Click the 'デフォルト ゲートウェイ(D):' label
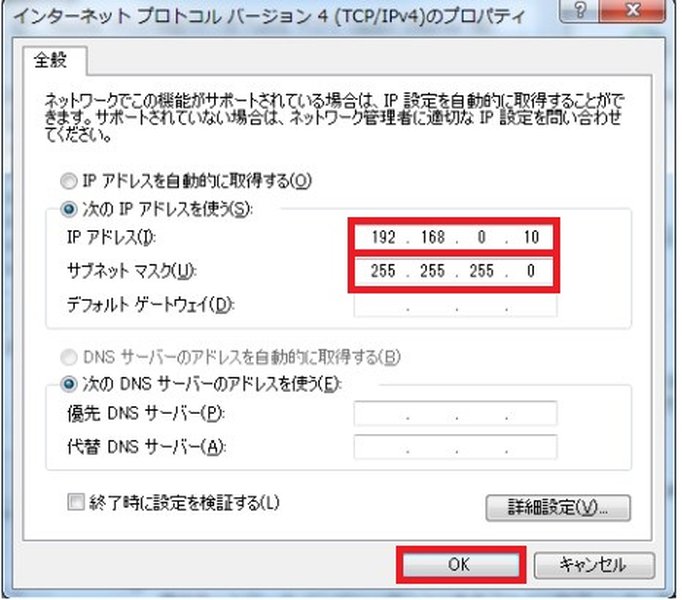Screen dimensions: 682x600 pos(150,305)
